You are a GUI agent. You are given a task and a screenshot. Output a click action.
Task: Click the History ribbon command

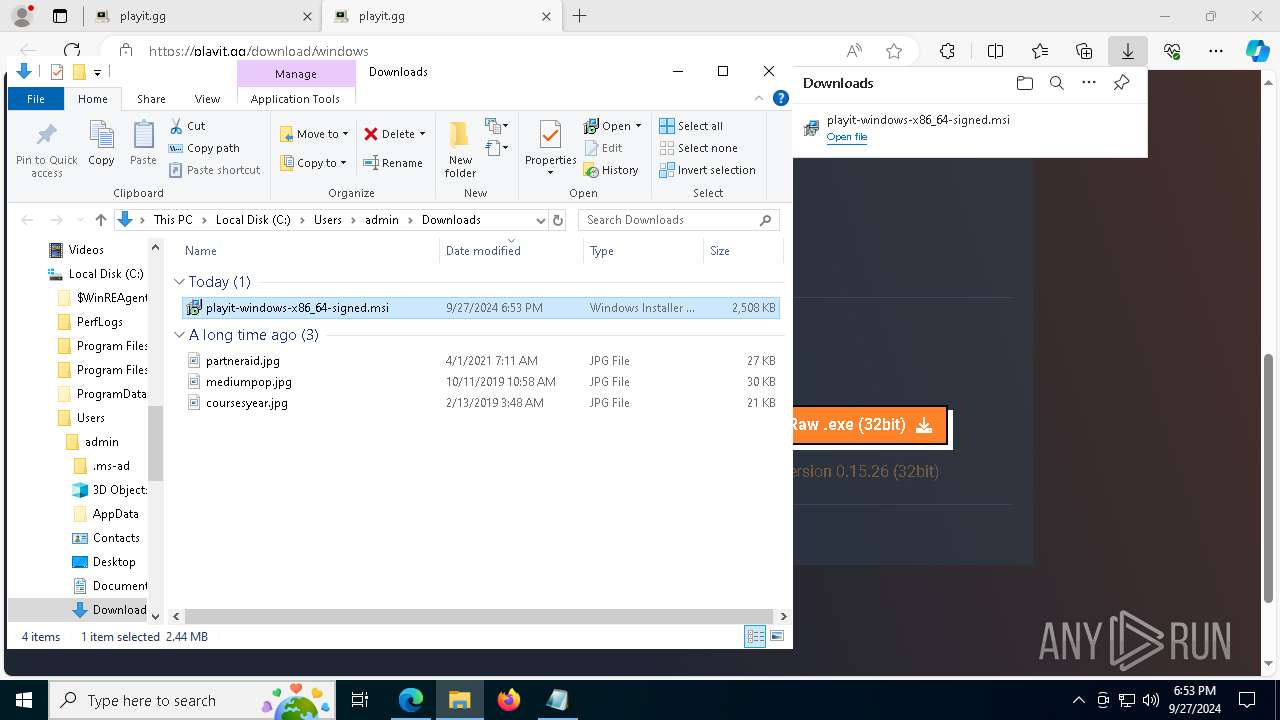pos(611,170)
